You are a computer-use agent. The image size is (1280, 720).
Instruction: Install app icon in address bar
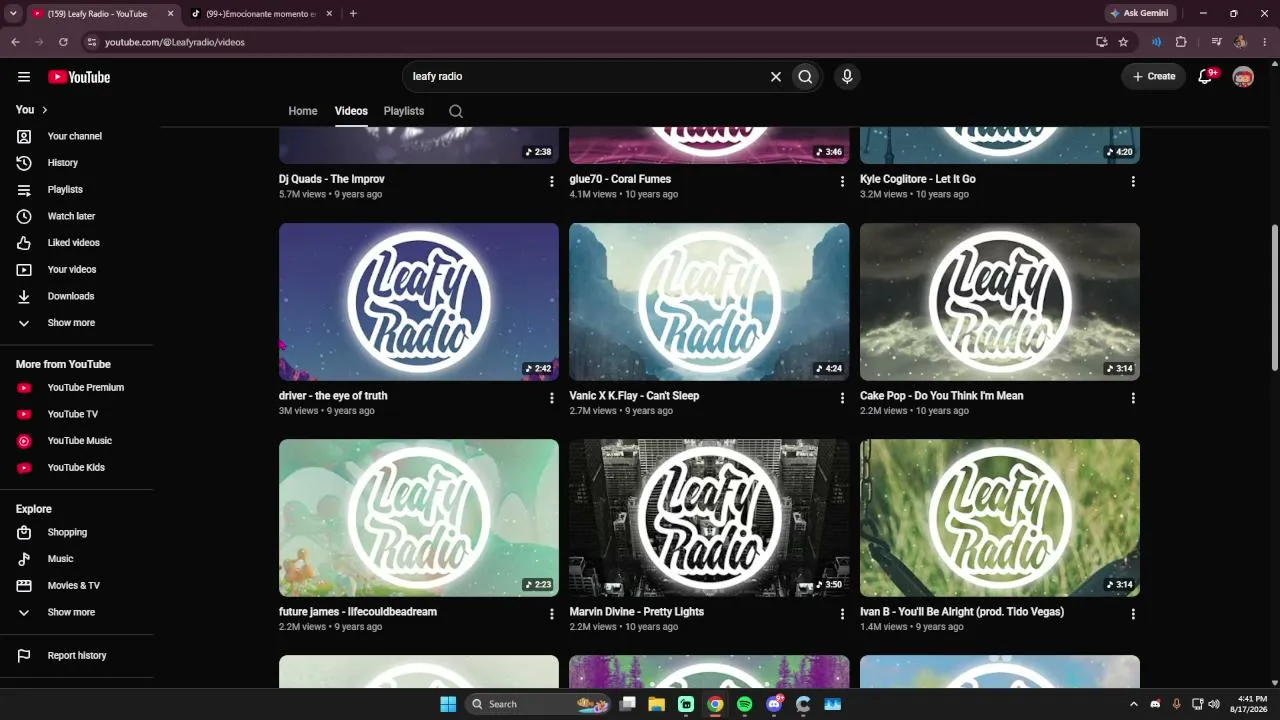[1101, 42]
